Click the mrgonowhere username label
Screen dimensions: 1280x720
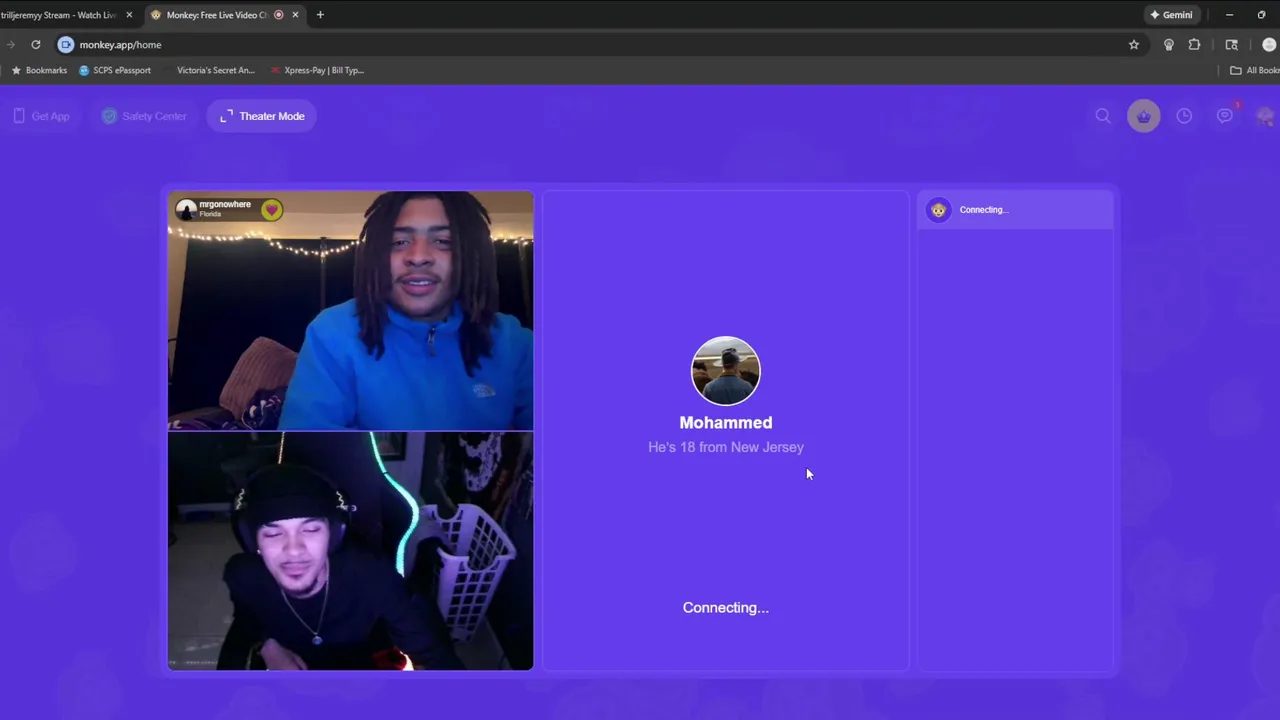tap(225, 204)
